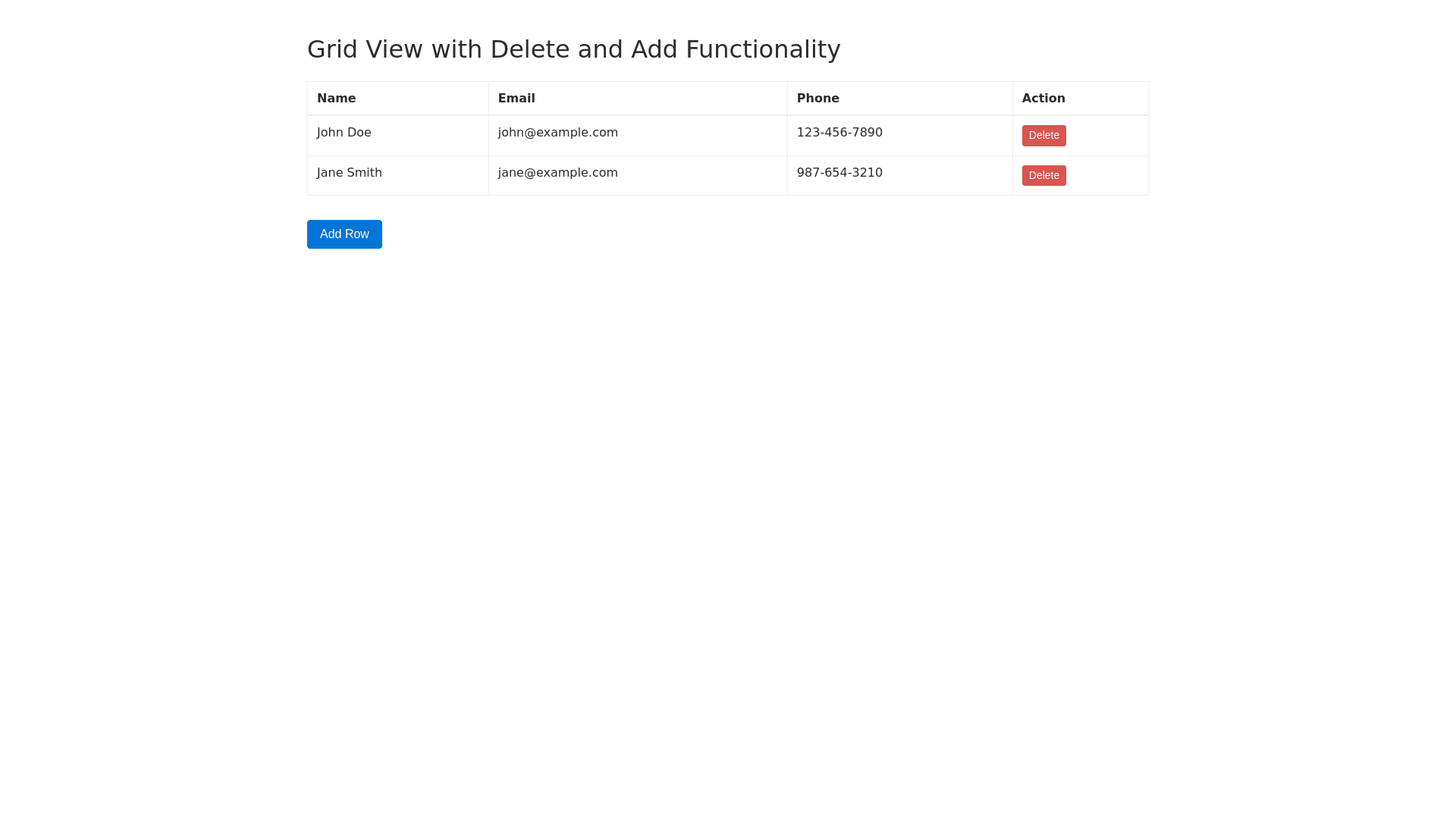This screenshot has height=819, width=1456.
Task: Delete the Jane Smith row
Action: pyautogui.click(x=1043, y=176)
